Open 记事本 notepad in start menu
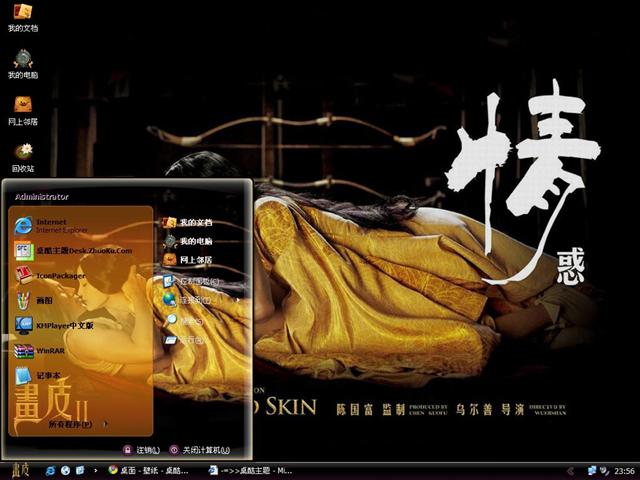 tap(38, 376)
